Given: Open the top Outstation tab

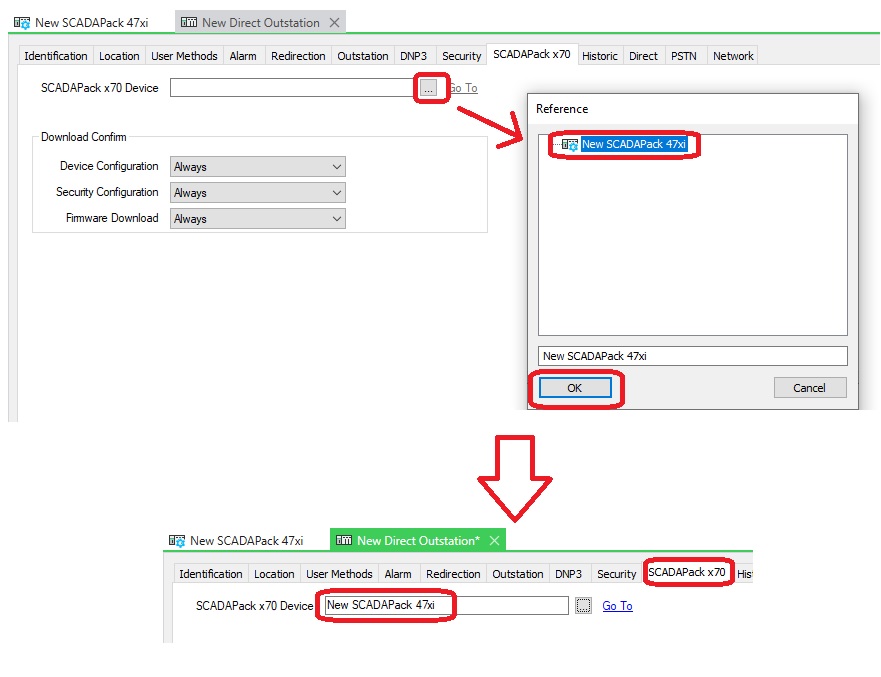Looking at the screenshot, I should (363, 56).
